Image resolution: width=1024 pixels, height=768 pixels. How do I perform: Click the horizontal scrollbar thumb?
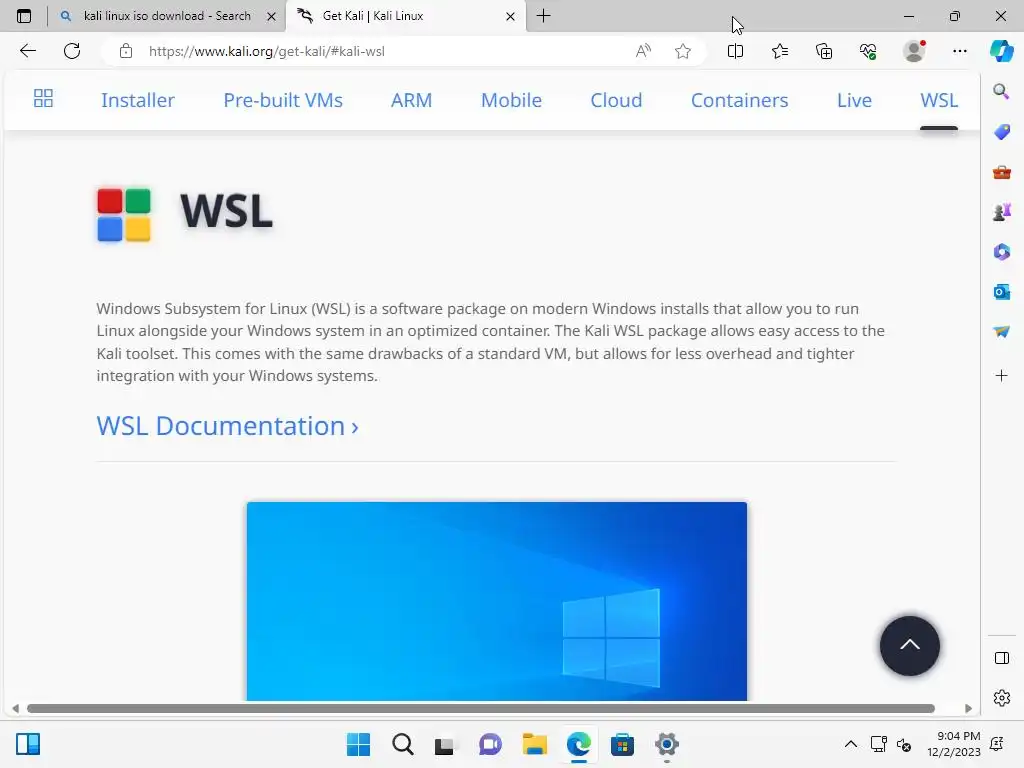coord(481,709)
